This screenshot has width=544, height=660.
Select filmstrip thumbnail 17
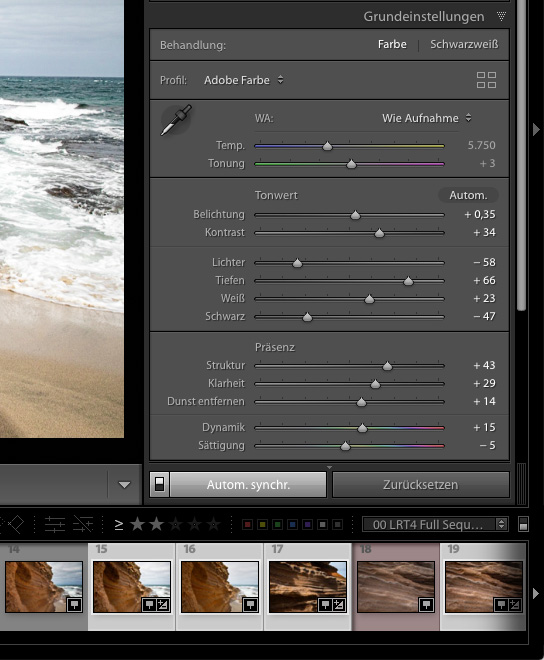pyautogui.click(x=308, y=586)
